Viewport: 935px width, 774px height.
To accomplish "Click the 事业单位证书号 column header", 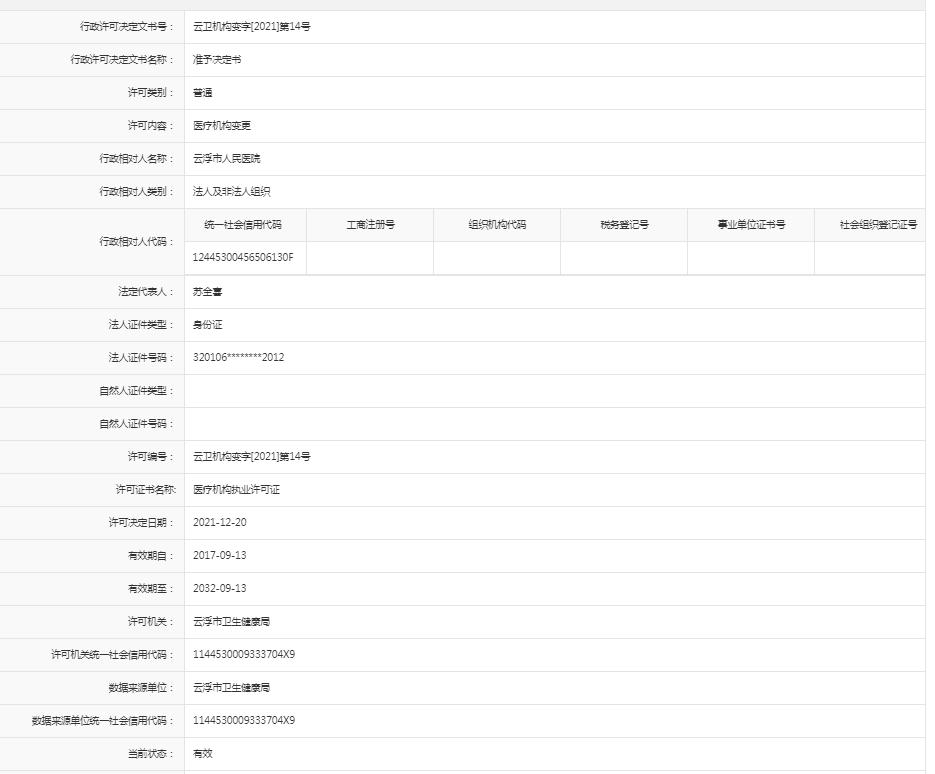I will tap(751, 225).
